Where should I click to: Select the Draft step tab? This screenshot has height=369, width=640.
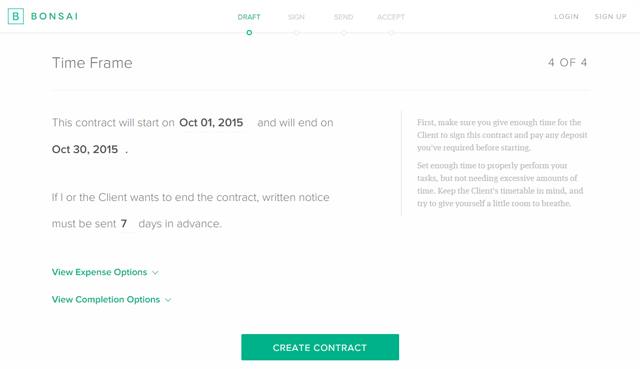249,17
